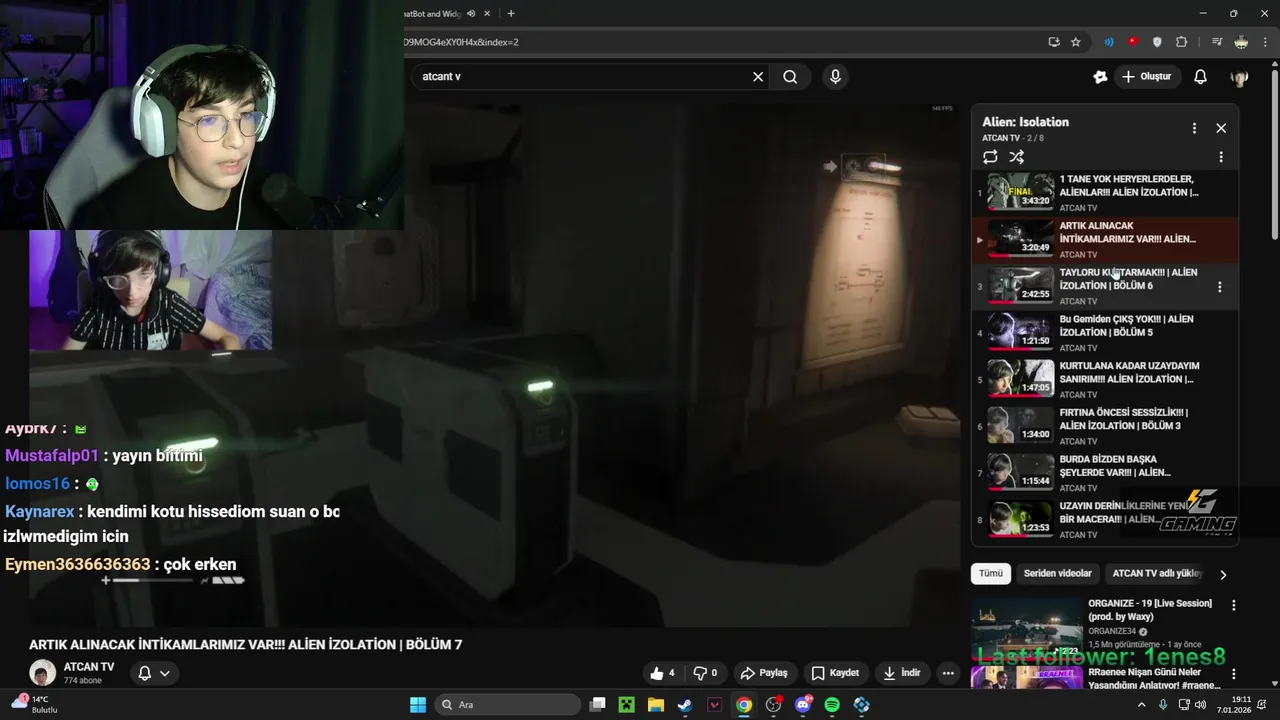Toggle playlist loop for Alien: Isolation
Screen dimensions: 1280x720
click(x=990, y=157)
